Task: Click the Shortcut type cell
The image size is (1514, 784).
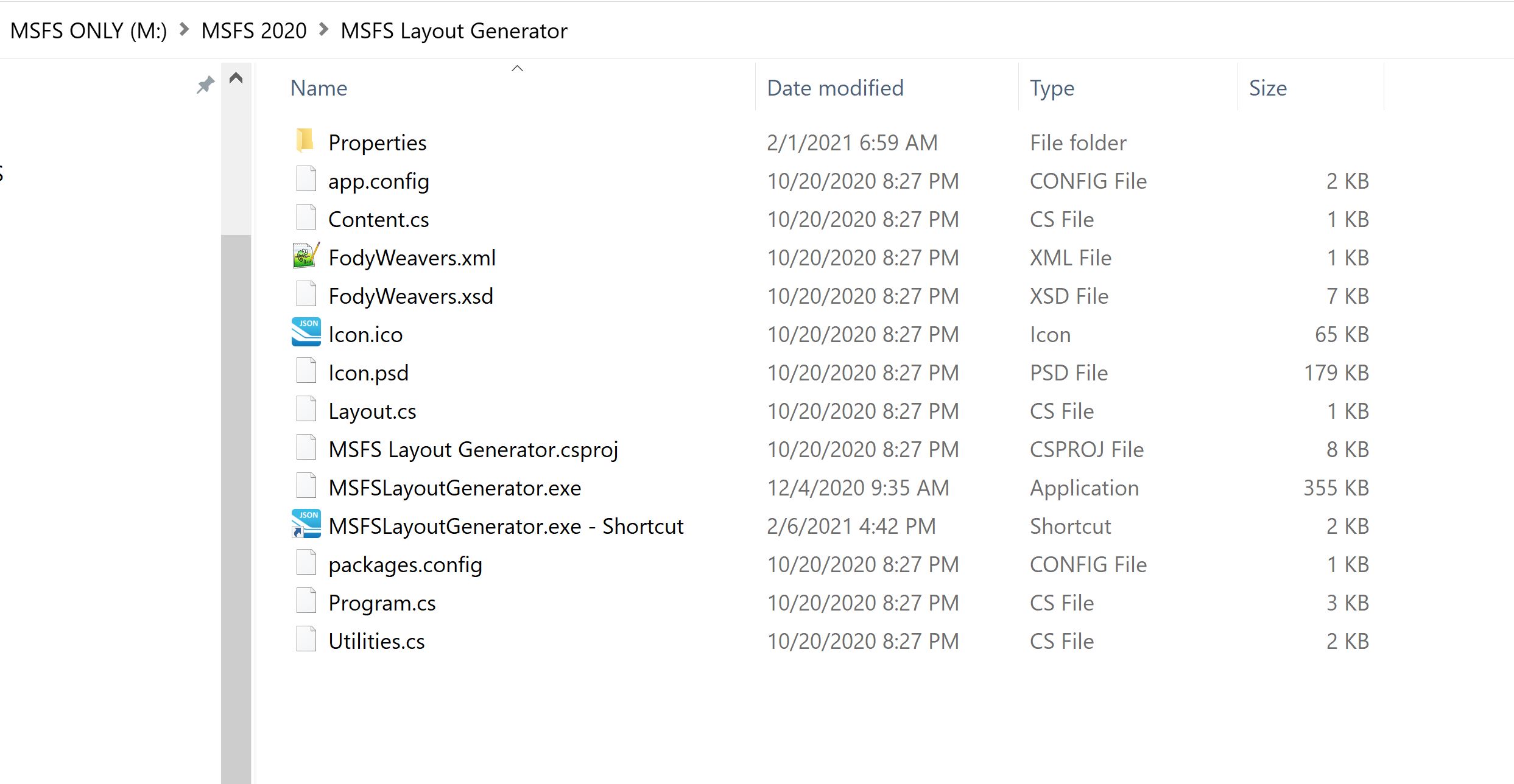Action: coord(1070,527)
